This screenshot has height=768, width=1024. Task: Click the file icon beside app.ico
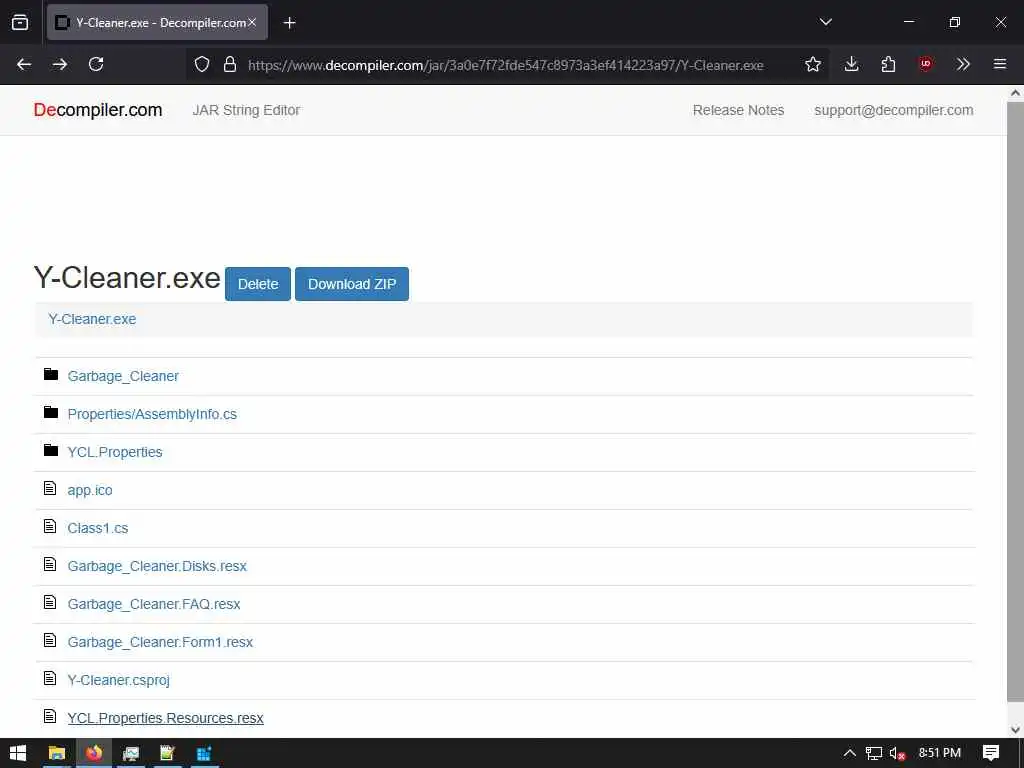[50, 488]
